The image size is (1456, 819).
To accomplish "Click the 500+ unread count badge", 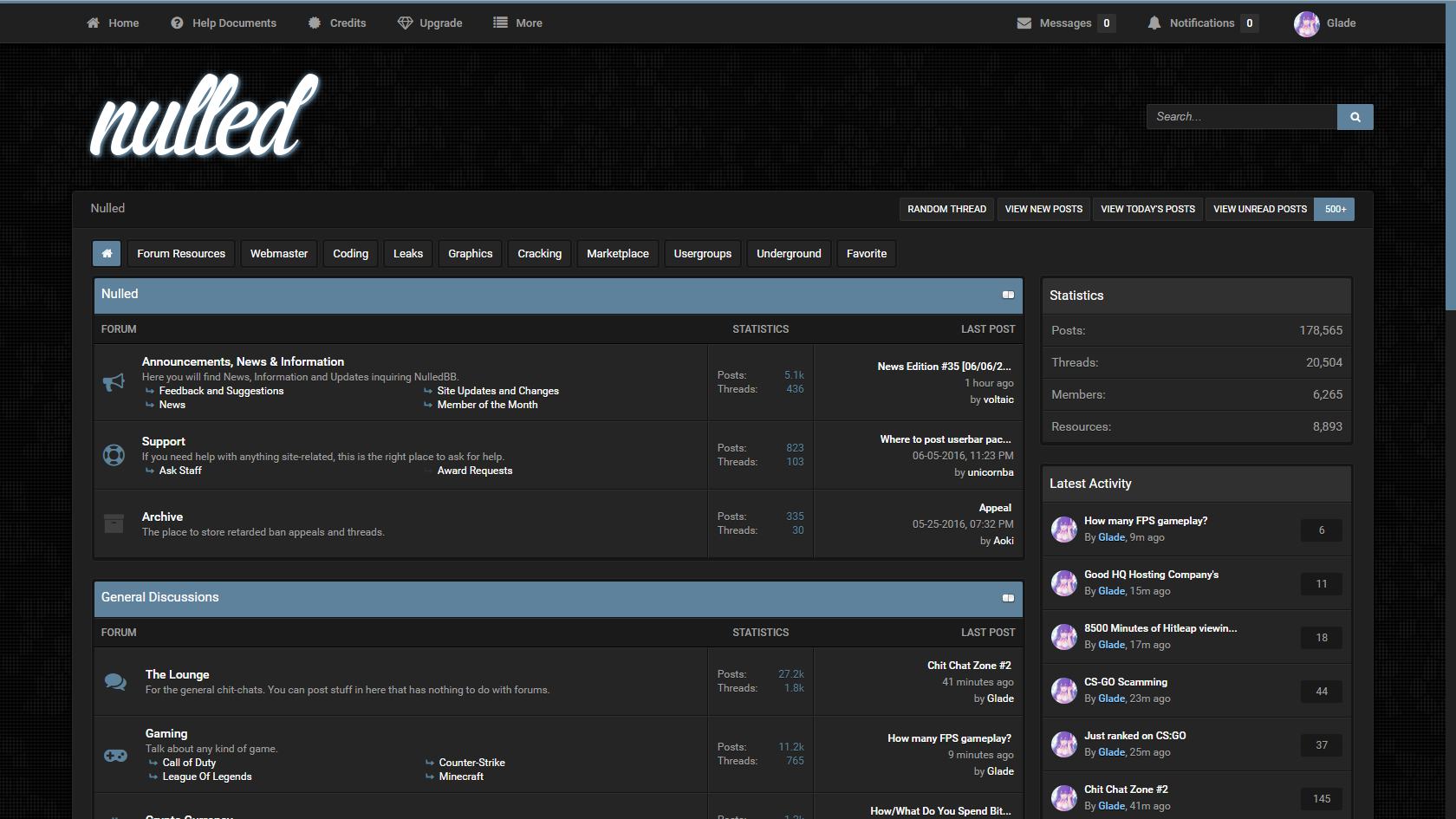I will [x=1335, y=209].
